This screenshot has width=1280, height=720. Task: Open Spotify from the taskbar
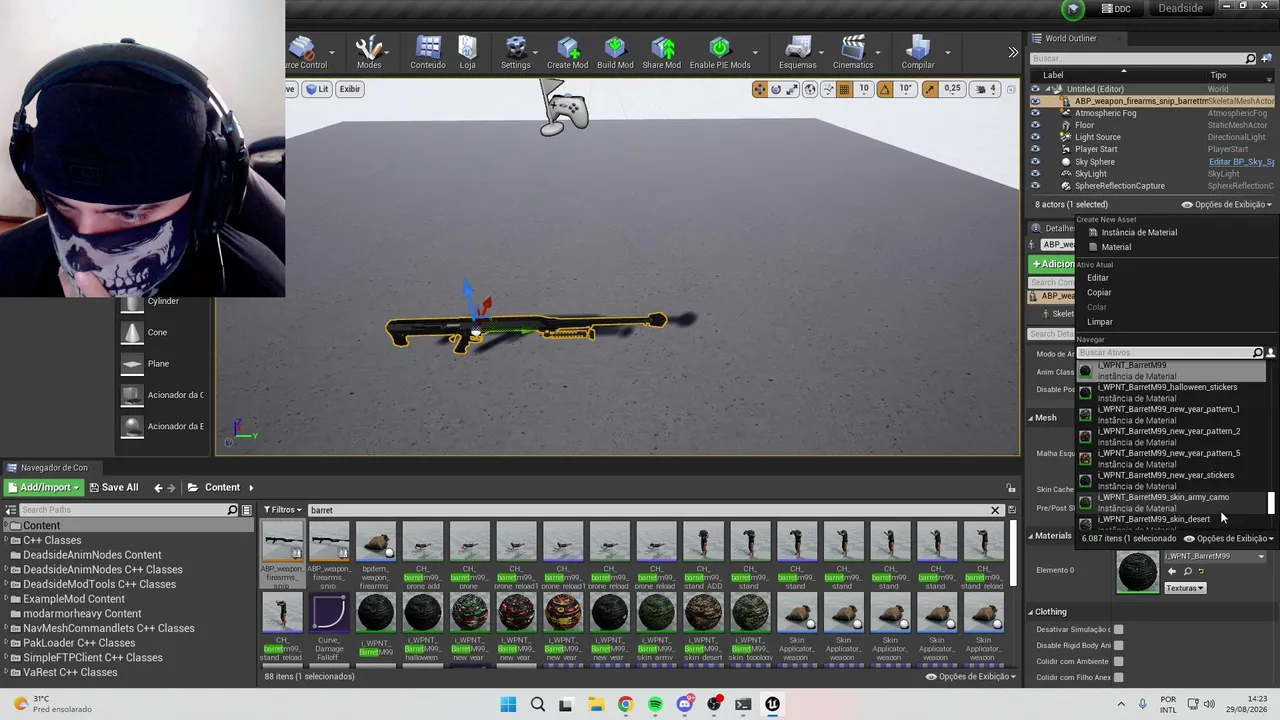[x=655, y=704]
